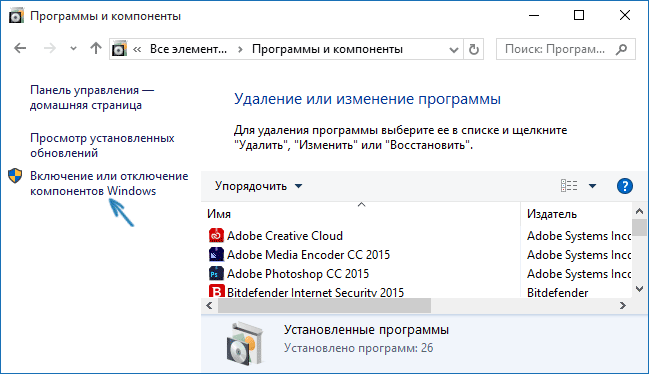Expand the address bar history chevron
Image resolution: width=649 pixels, height=374 pixels.
click(454, 50)
